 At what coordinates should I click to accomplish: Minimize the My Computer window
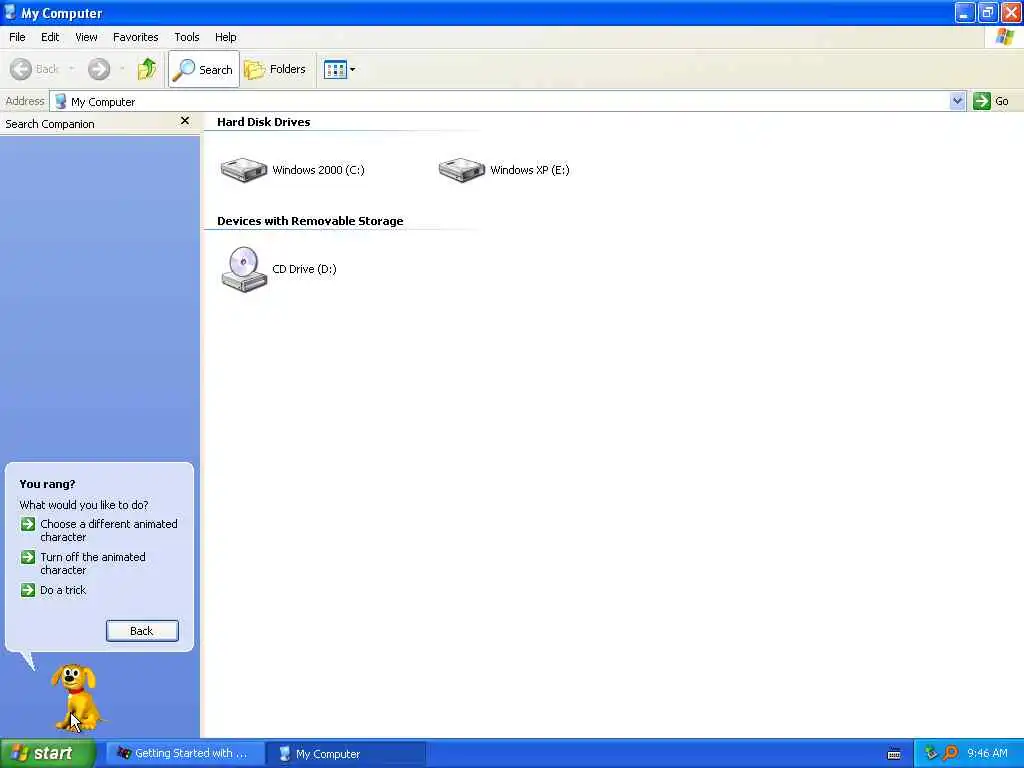tap(965, 12)
